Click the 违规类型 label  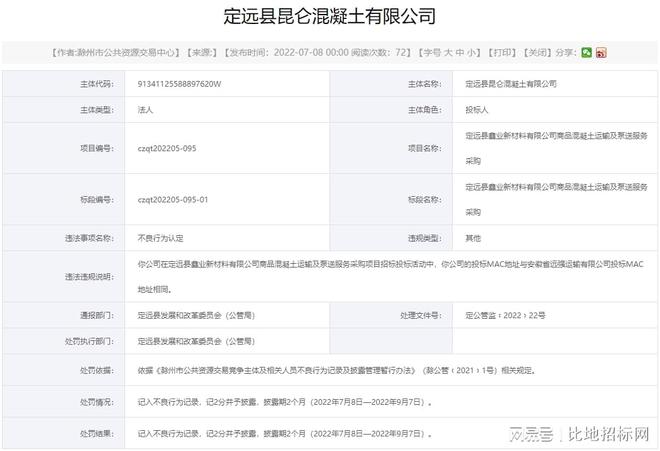tap(425, 238)
